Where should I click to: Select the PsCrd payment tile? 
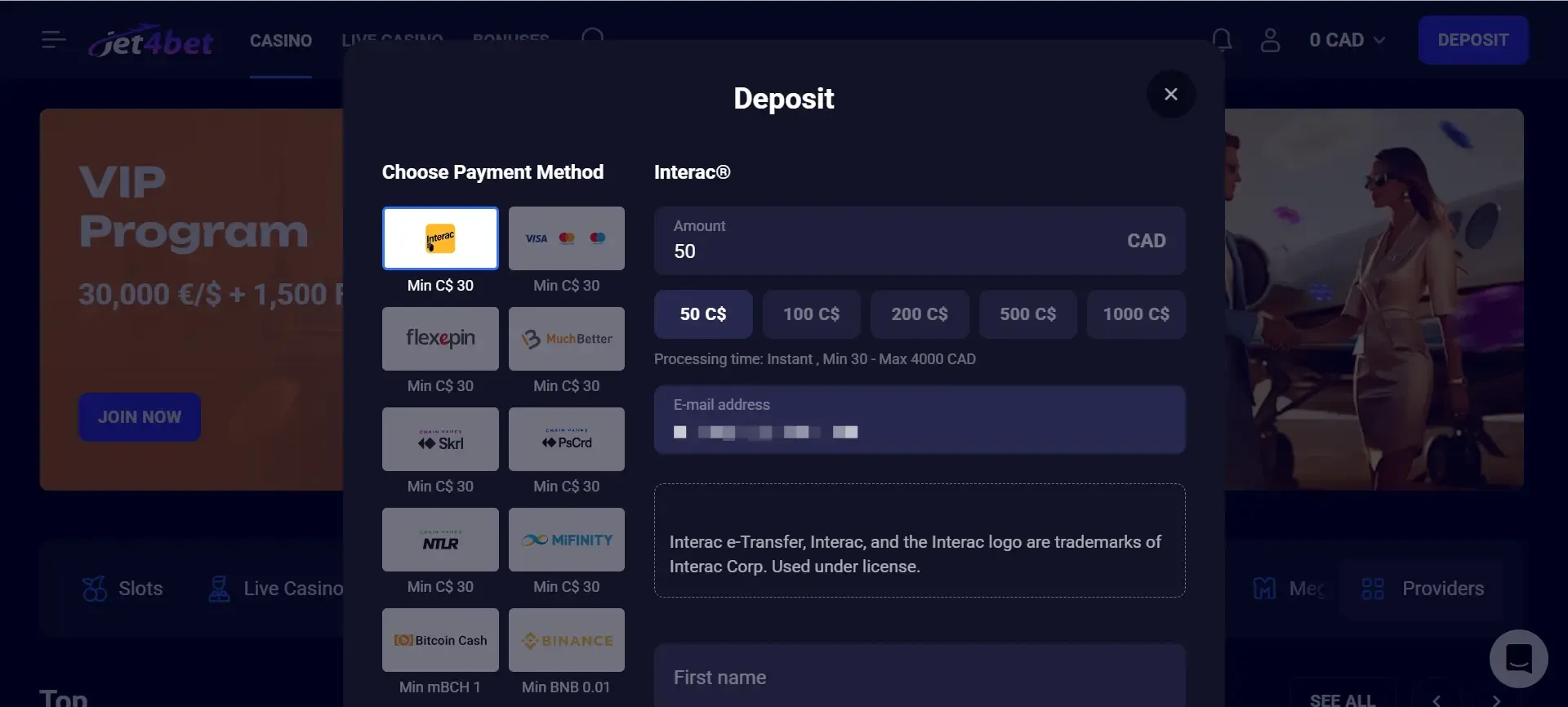click(x=567, y=439)
